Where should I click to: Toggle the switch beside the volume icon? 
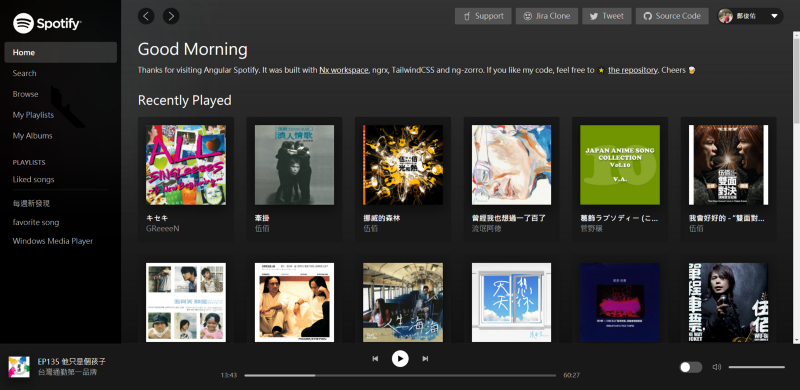pyautogui.click(x=691, y=367)
